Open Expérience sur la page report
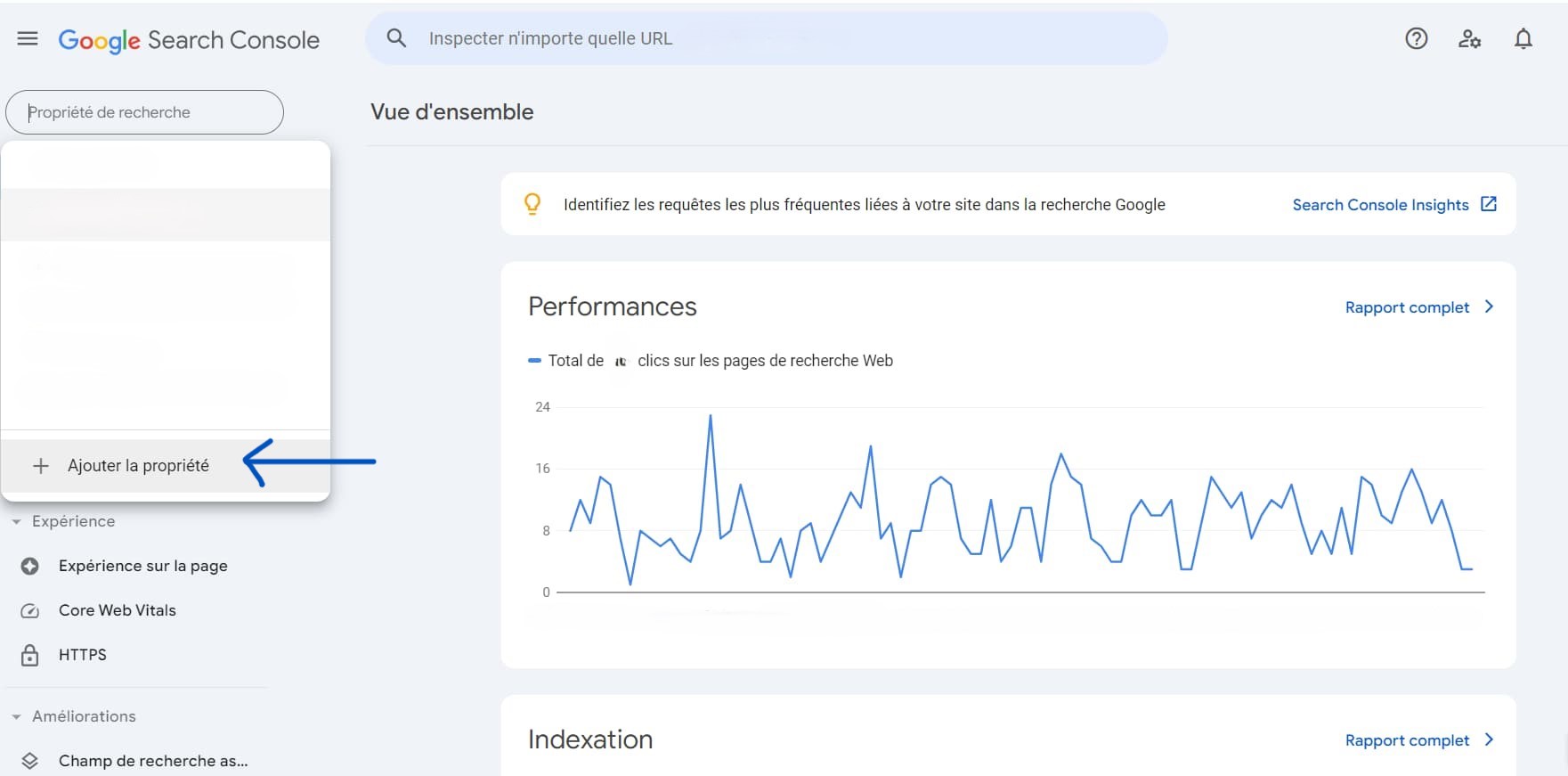The height and width of the screenshot is (776, 1568). 143,566
